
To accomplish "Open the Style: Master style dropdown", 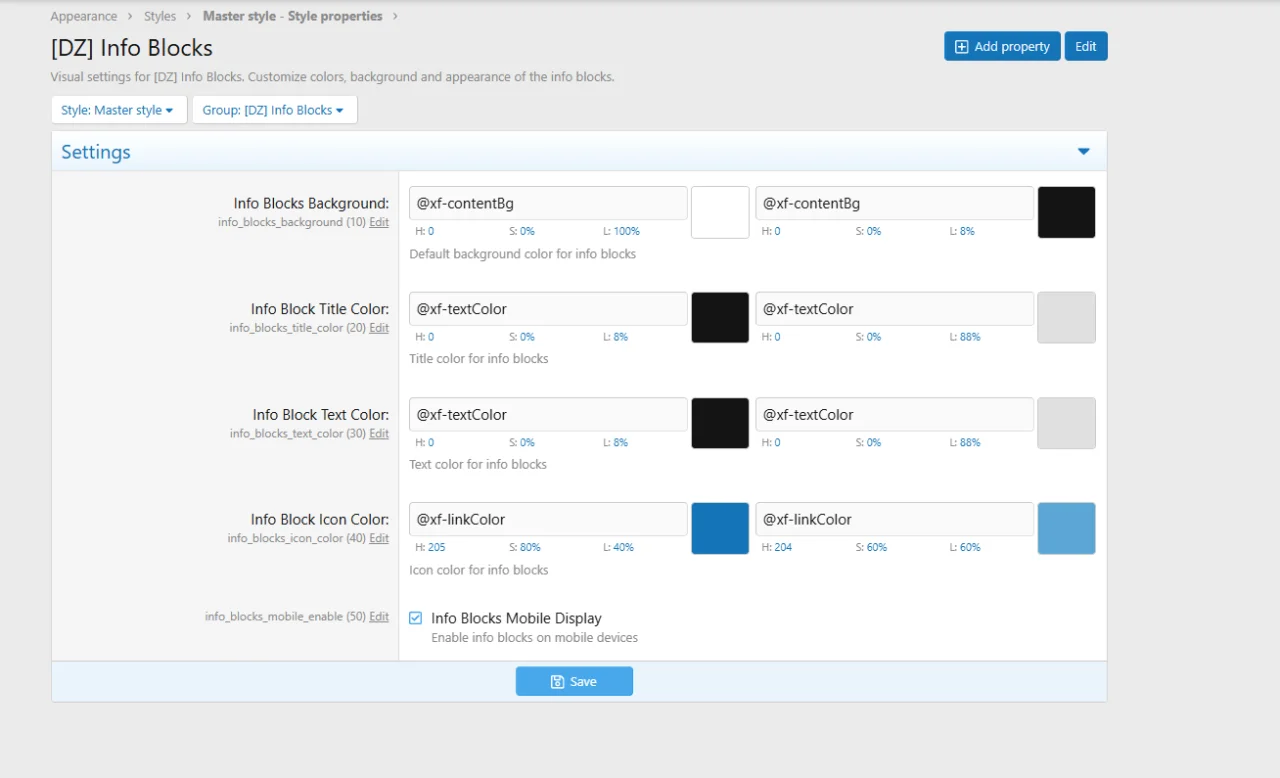I will coord(118,110).
